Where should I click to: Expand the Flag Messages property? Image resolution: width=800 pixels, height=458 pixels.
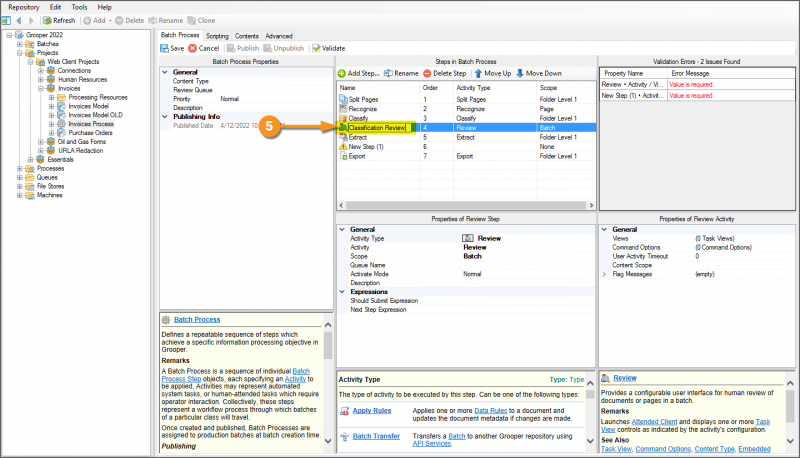point(603,273)
